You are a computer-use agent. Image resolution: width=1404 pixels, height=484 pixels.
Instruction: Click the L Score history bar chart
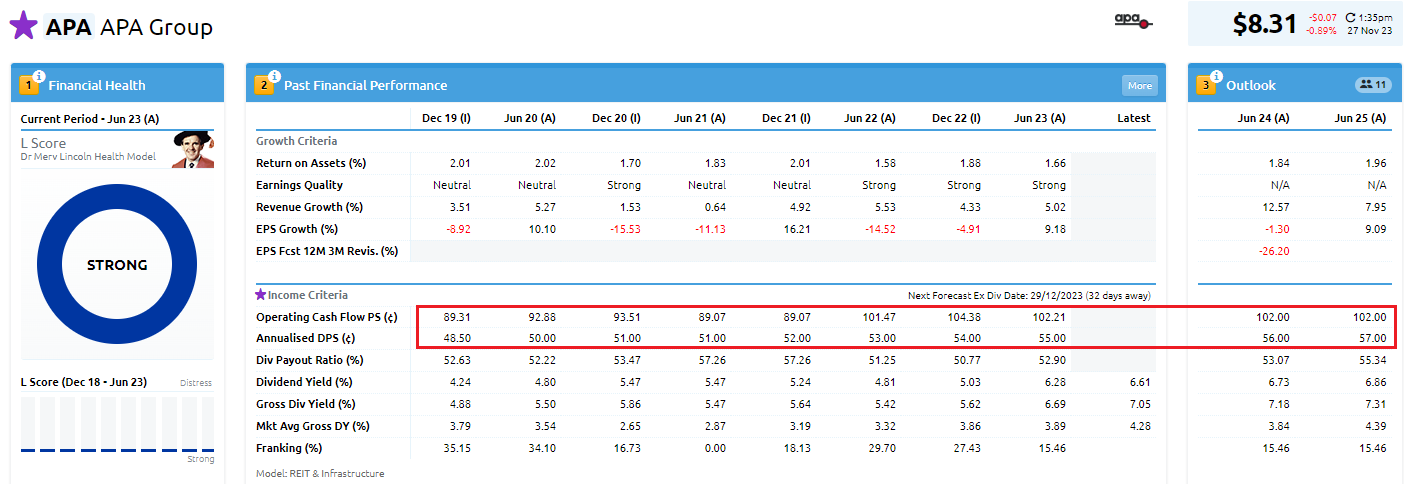(117, 425)
